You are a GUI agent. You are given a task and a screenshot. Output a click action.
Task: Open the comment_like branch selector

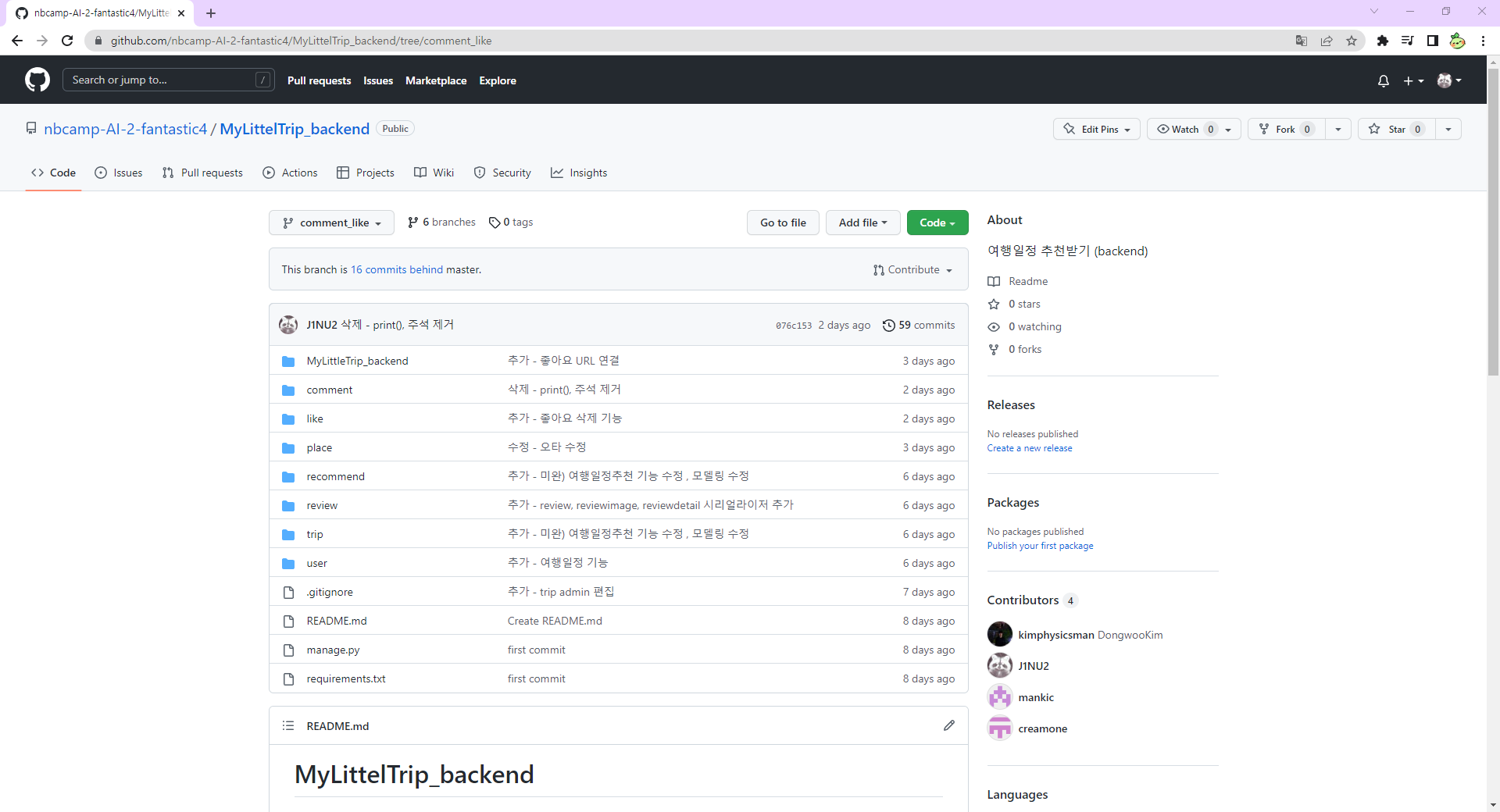pyautogui.click(x=331, y=223)
